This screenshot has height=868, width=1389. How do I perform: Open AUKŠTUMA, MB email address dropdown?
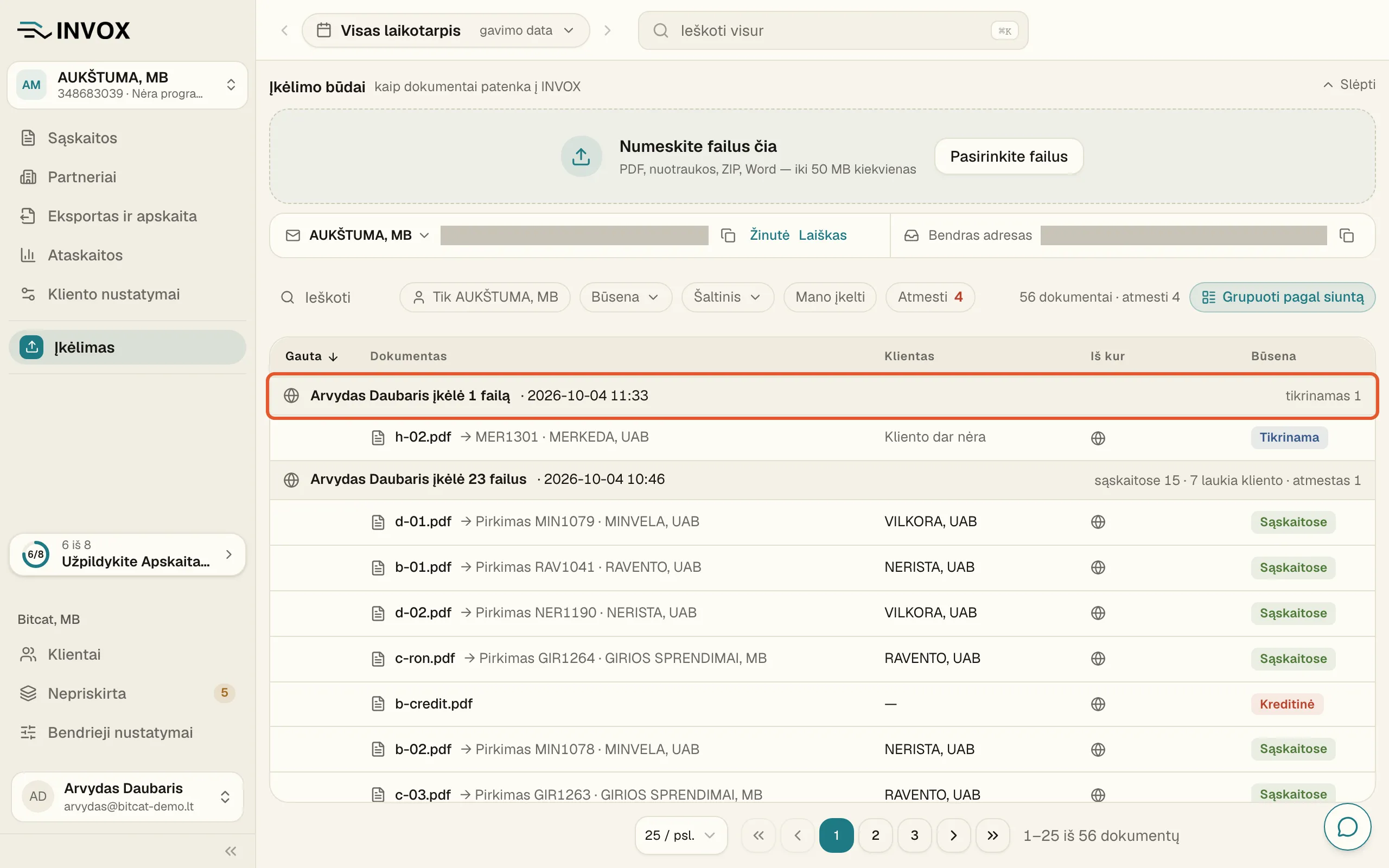click(x=369, y=235)
